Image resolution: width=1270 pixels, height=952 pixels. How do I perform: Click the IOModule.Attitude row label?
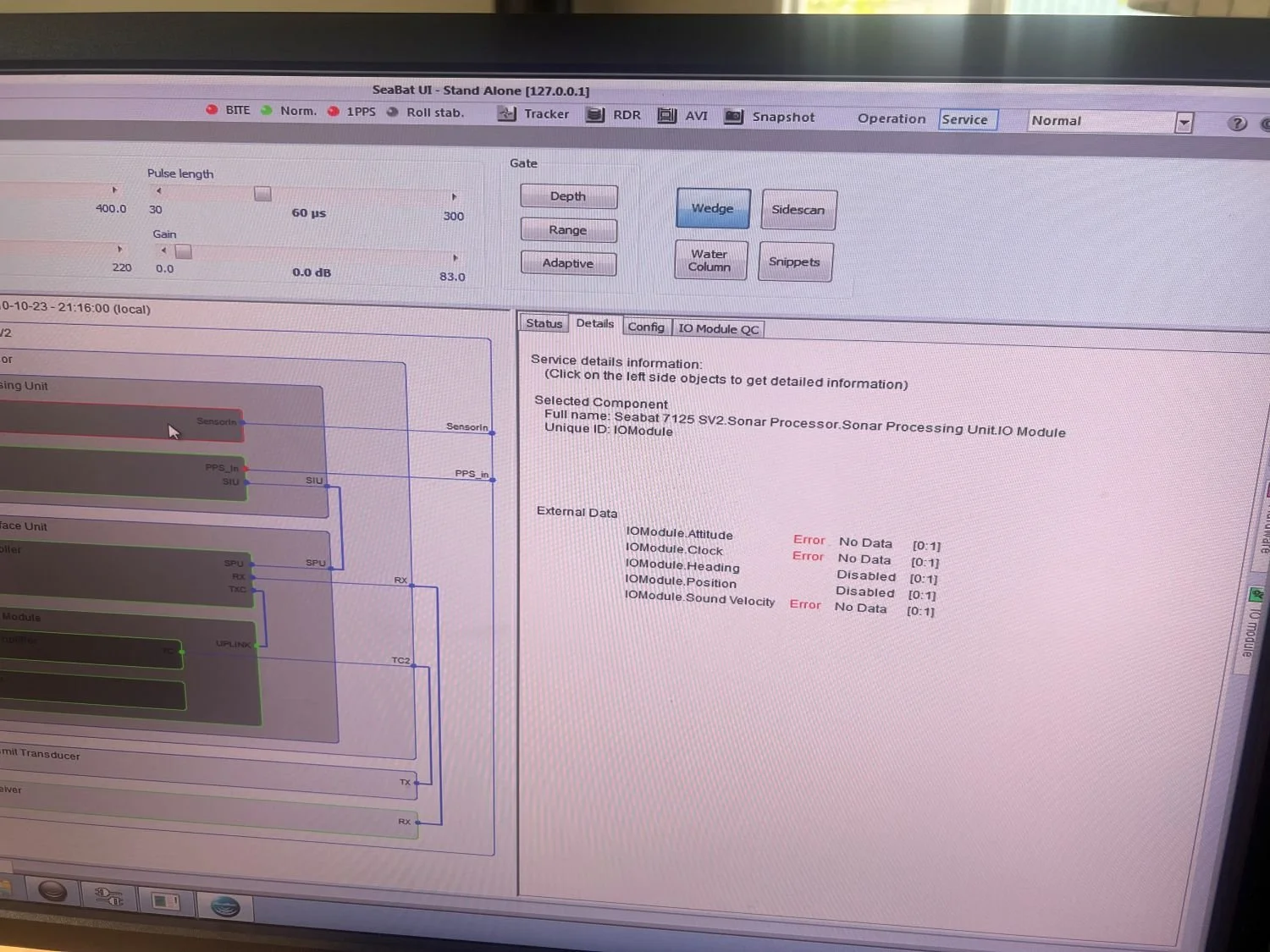point(679,533)
